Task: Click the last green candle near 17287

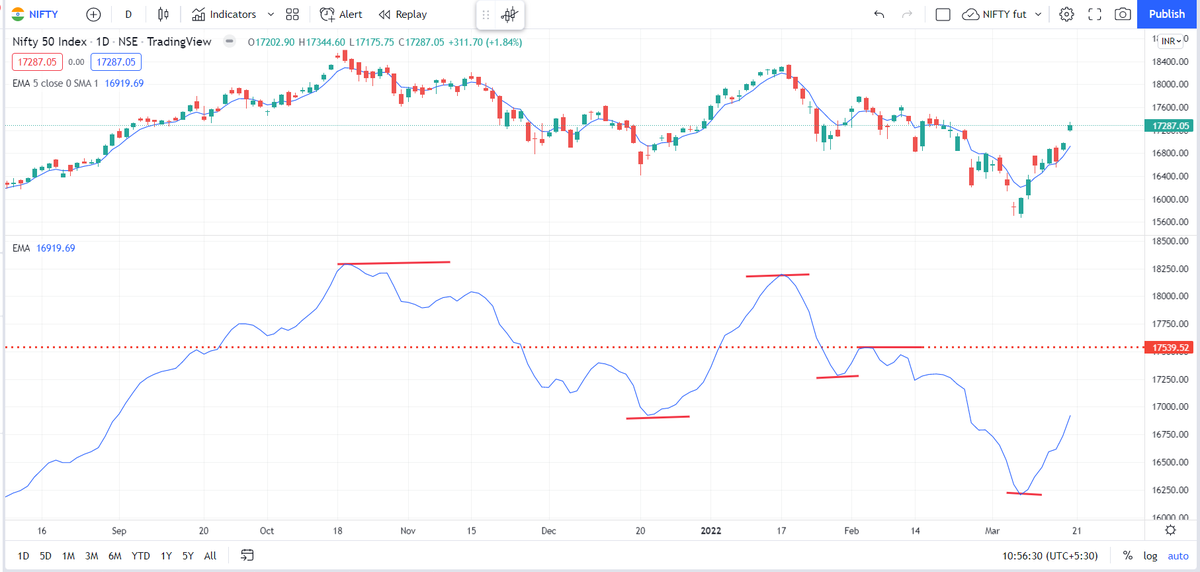Action: tap(1070, 126)
